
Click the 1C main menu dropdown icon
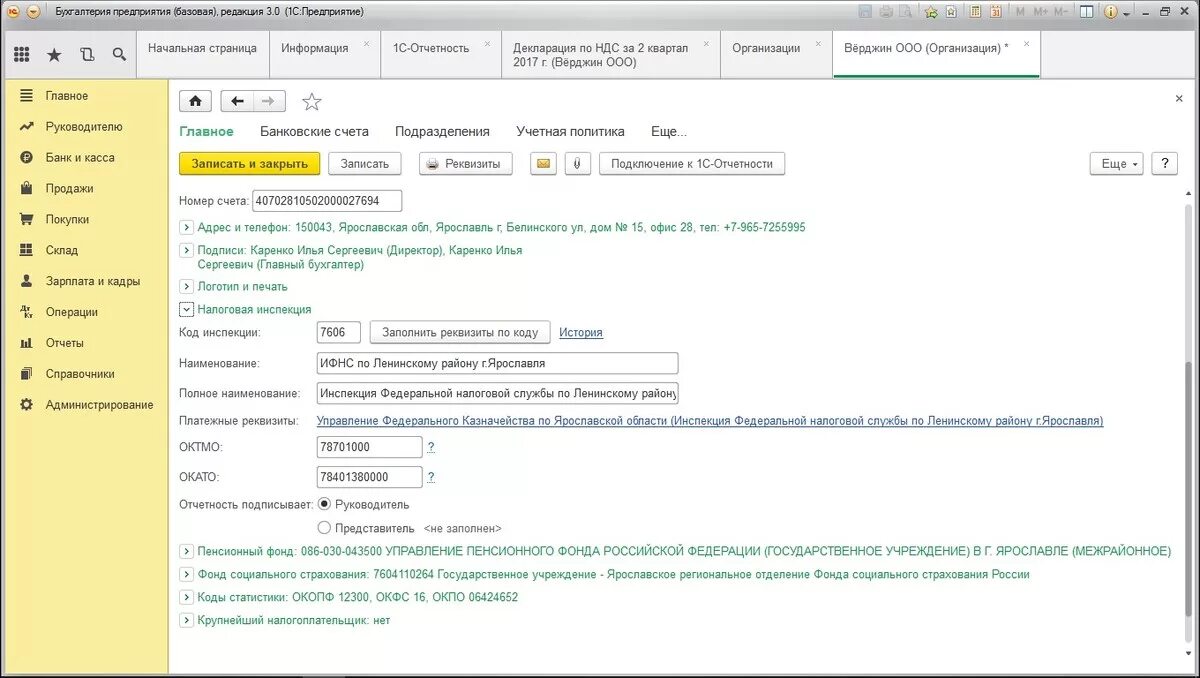tap(32, 12)
